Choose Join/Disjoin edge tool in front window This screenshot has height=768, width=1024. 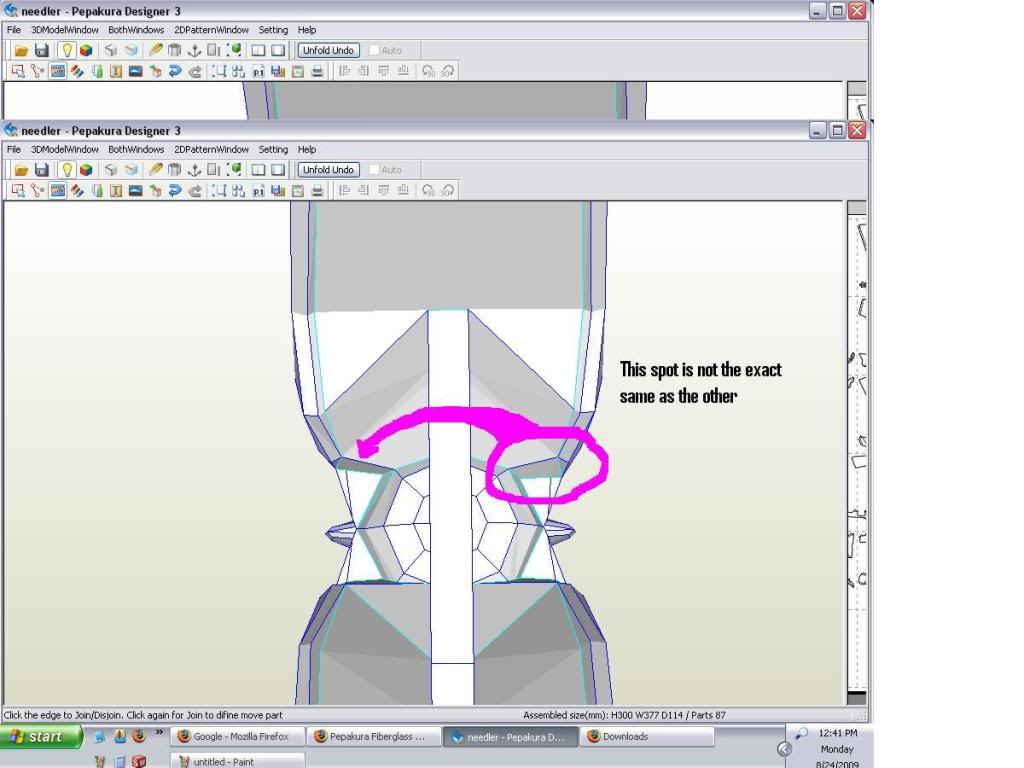[x=38, y=191]
